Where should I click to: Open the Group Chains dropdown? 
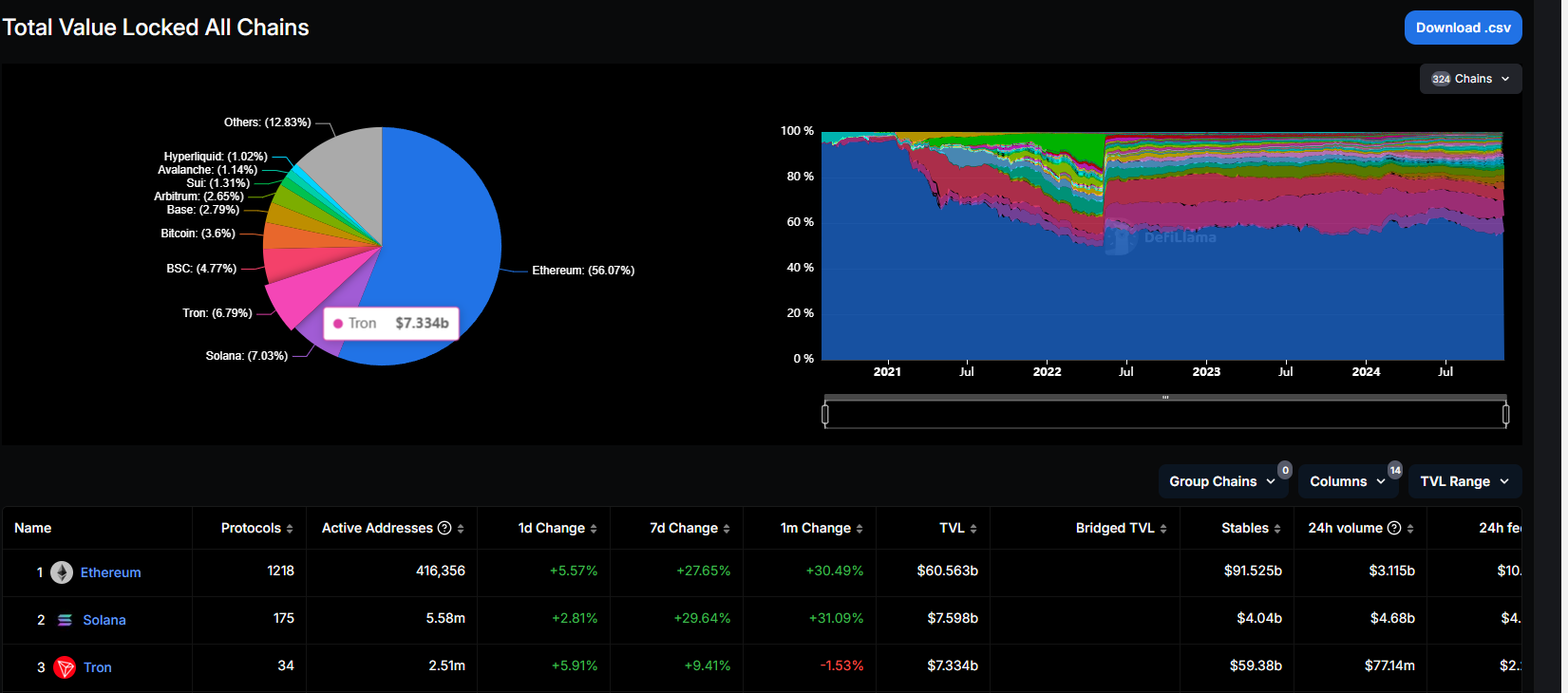tap(1223, 481)
